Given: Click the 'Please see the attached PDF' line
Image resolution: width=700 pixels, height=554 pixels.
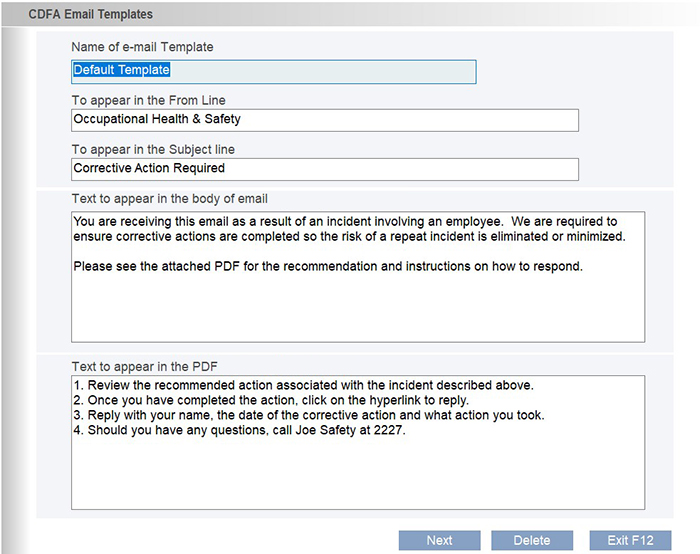Looking at the screenshot, I should [328, 267].
